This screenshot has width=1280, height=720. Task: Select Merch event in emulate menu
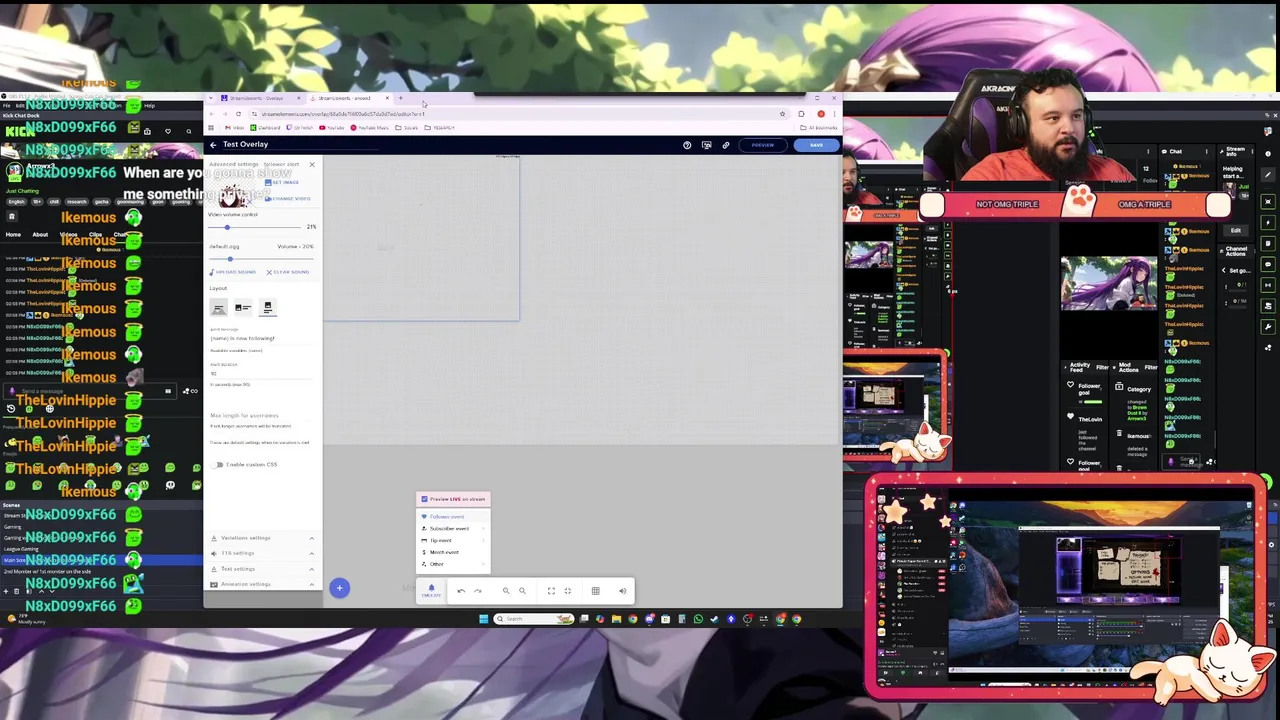click(453, 552)
